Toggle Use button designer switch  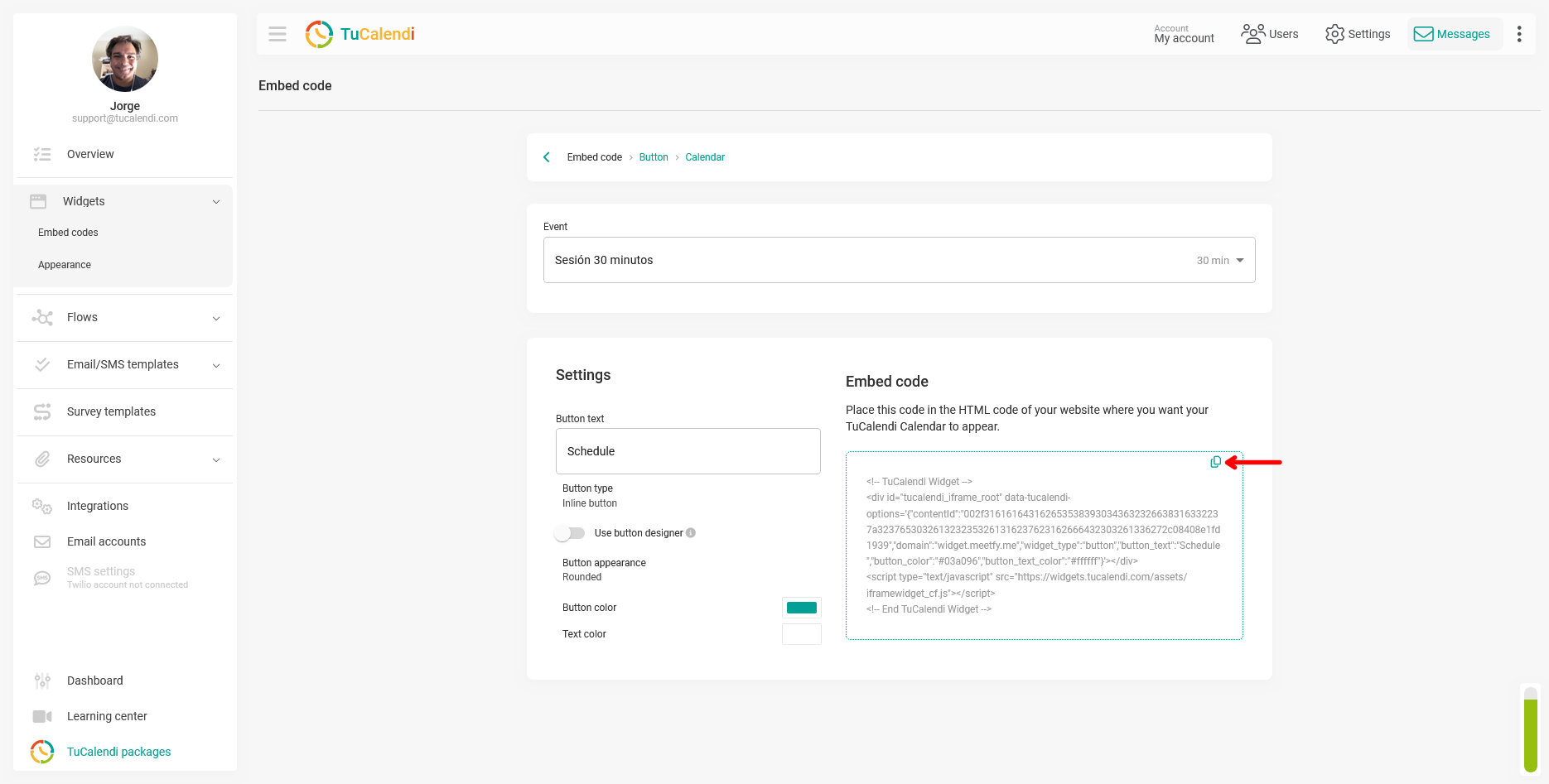[570, 533]
